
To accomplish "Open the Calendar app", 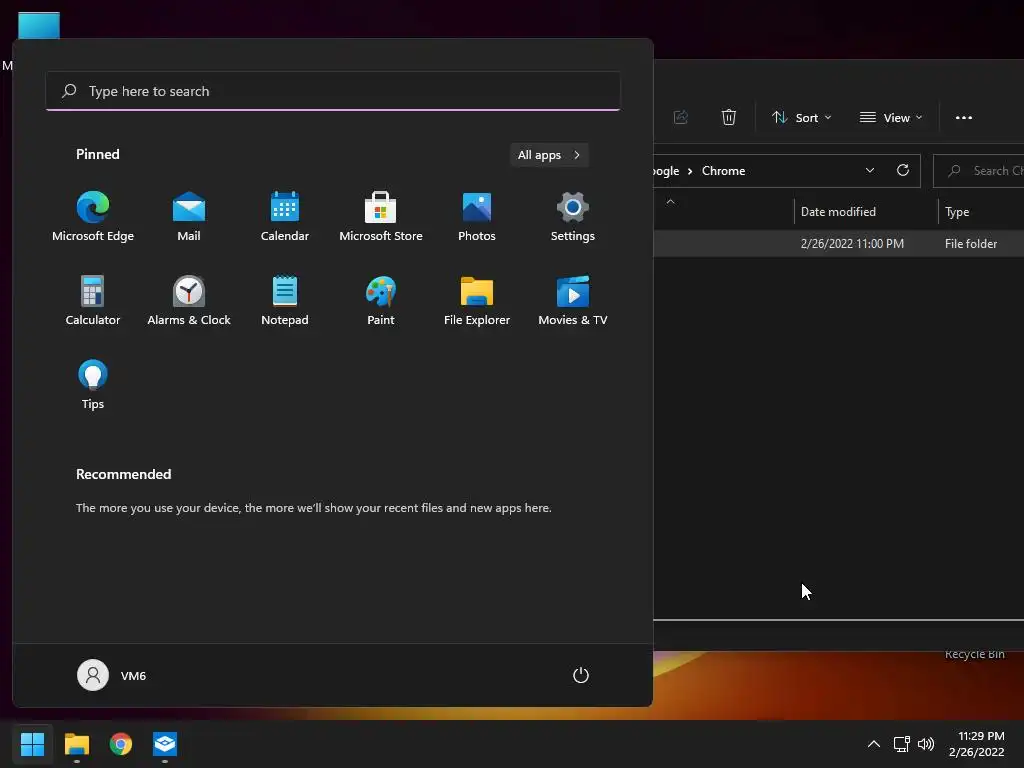I will coord(285,217).
